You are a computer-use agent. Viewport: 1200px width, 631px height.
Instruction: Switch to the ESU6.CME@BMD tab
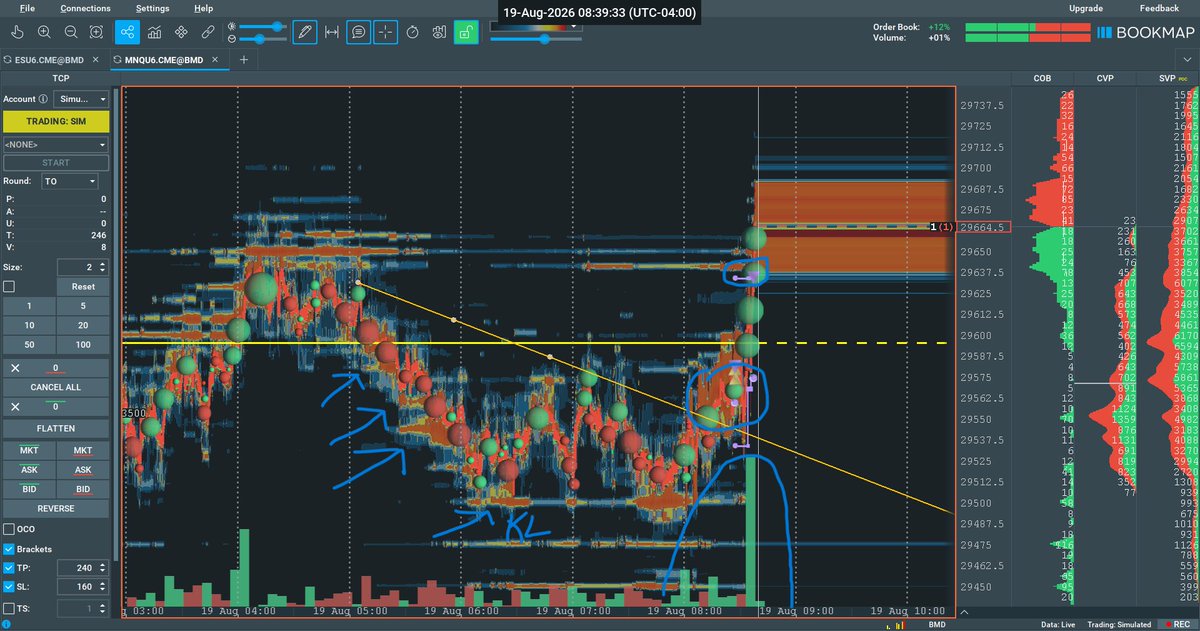tap(50, 60)
